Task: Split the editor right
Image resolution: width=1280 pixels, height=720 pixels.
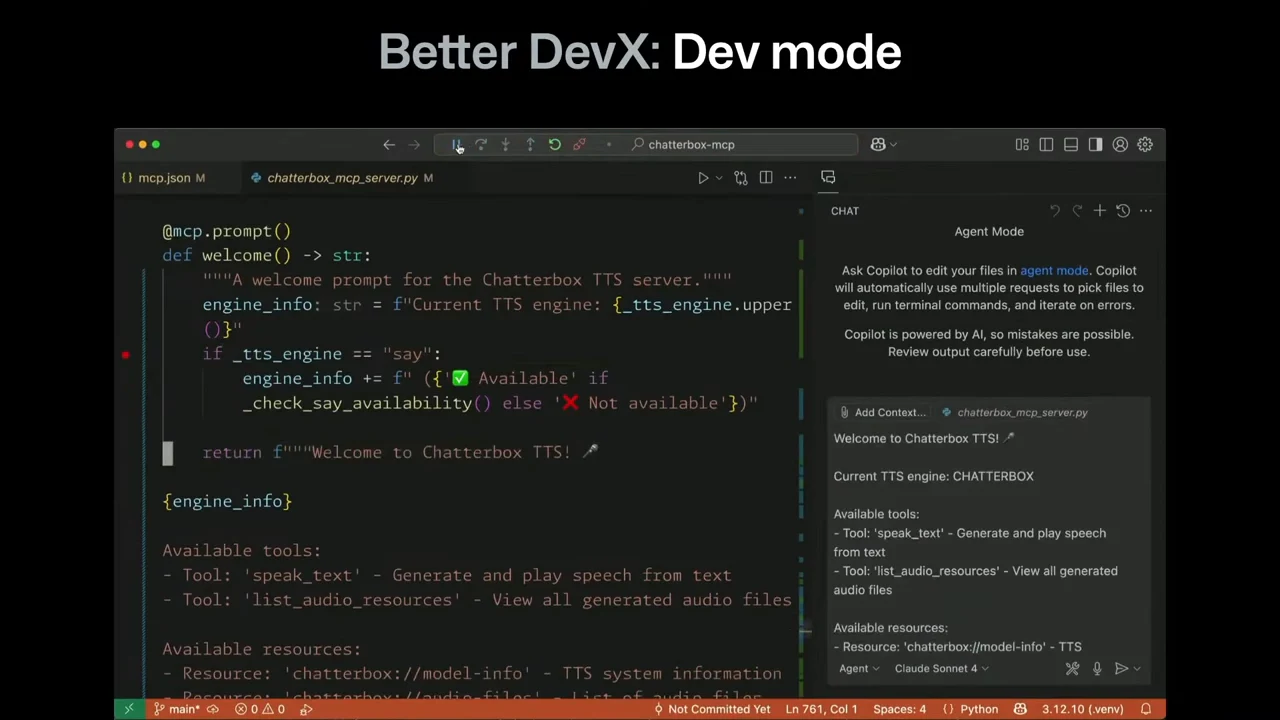Action: pyautogui.click(x=766, y=178)
